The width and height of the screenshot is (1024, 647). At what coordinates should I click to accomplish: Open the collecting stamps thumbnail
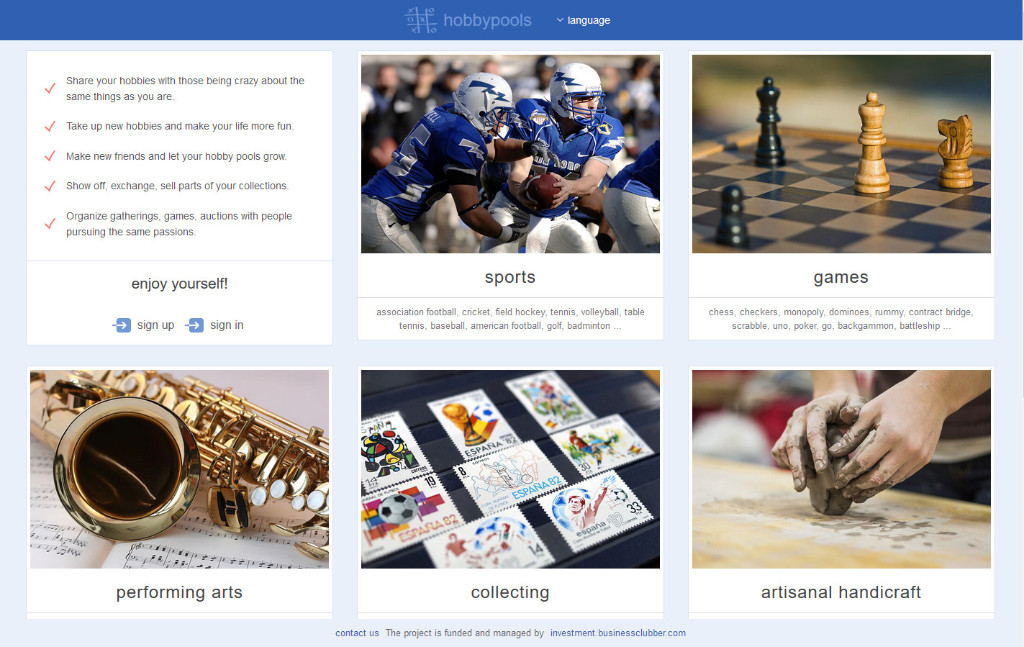[x=510, y=469]
